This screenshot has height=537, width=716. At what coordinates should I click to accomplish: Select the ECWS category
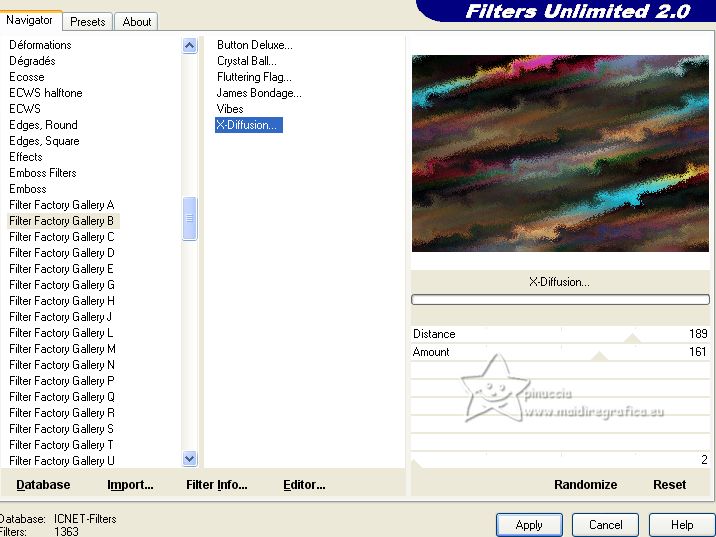(x=25, y=109)
